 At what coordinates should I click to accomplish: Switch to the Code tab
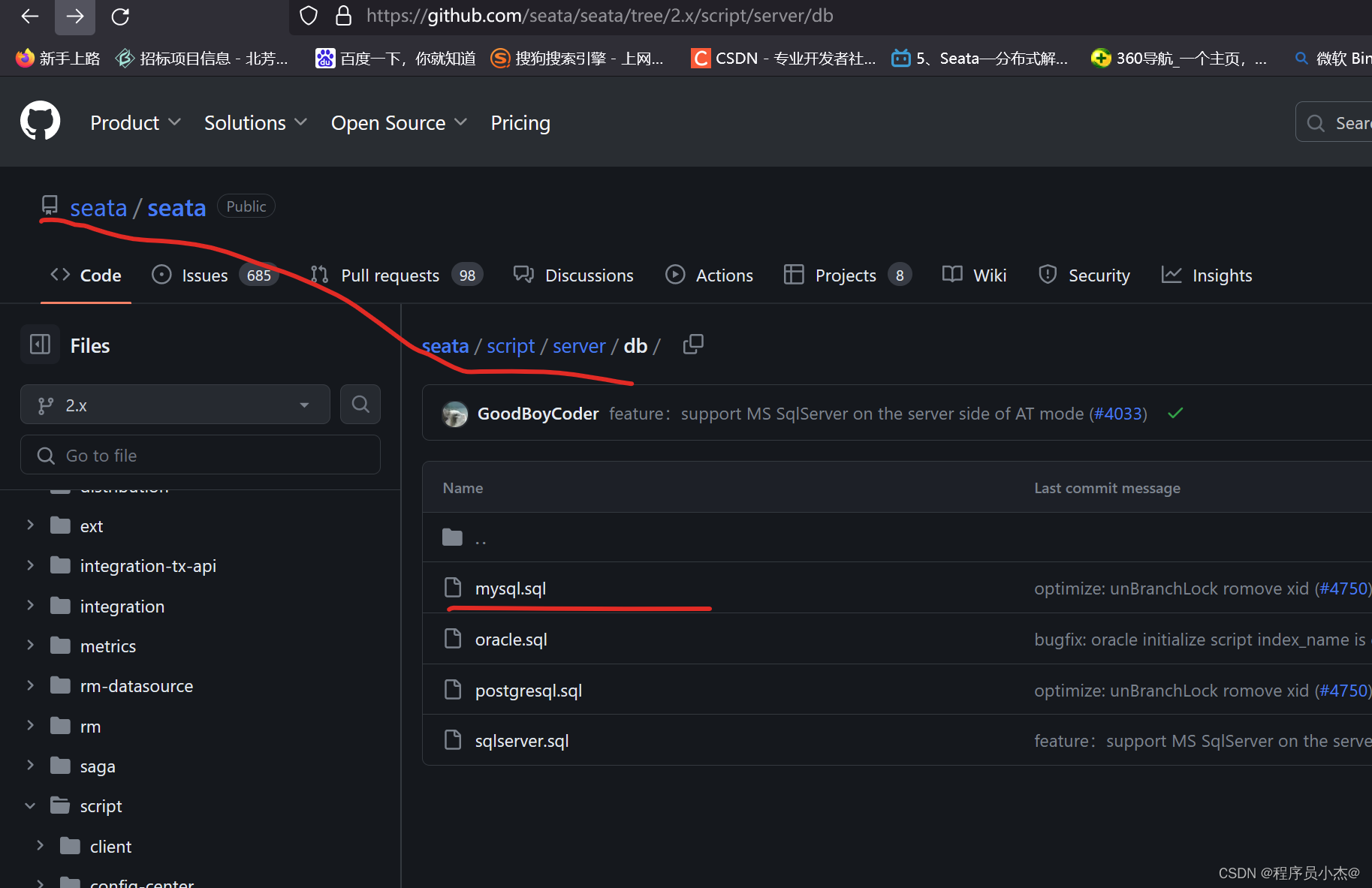point(86,275)
